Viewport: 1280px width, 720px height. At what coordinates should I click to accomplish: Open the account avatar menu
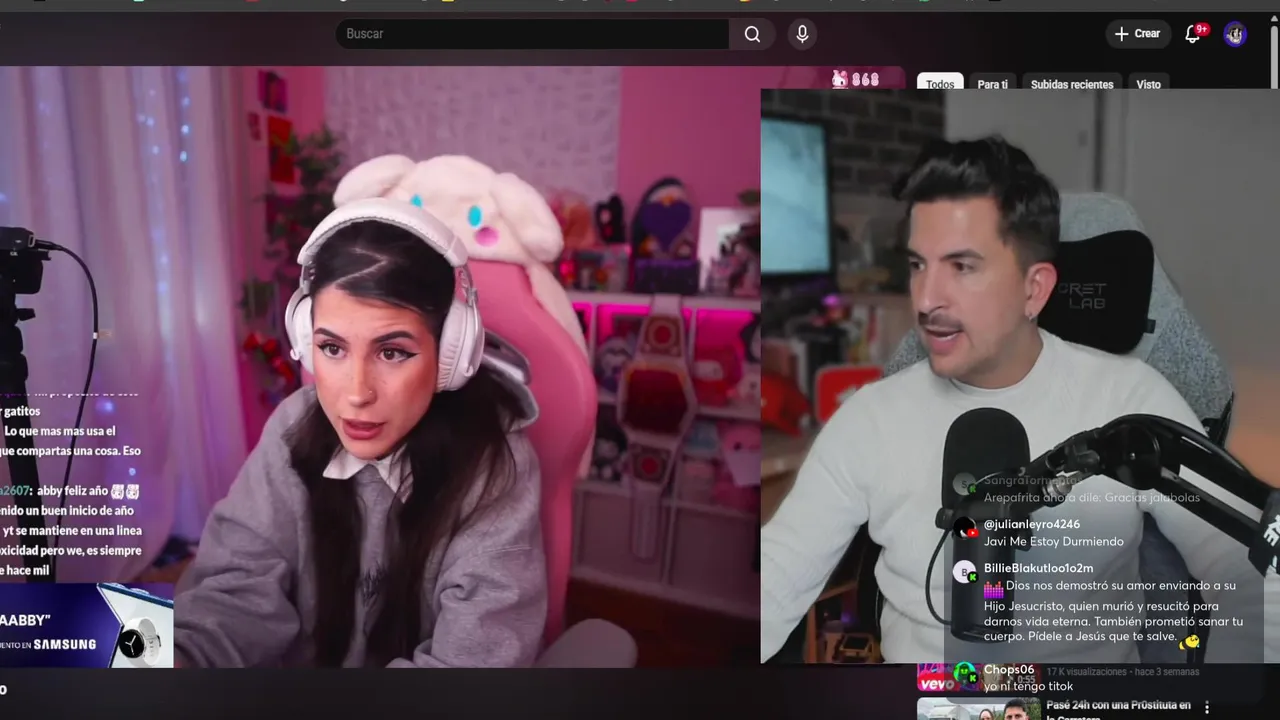(x=1235, y=34)
